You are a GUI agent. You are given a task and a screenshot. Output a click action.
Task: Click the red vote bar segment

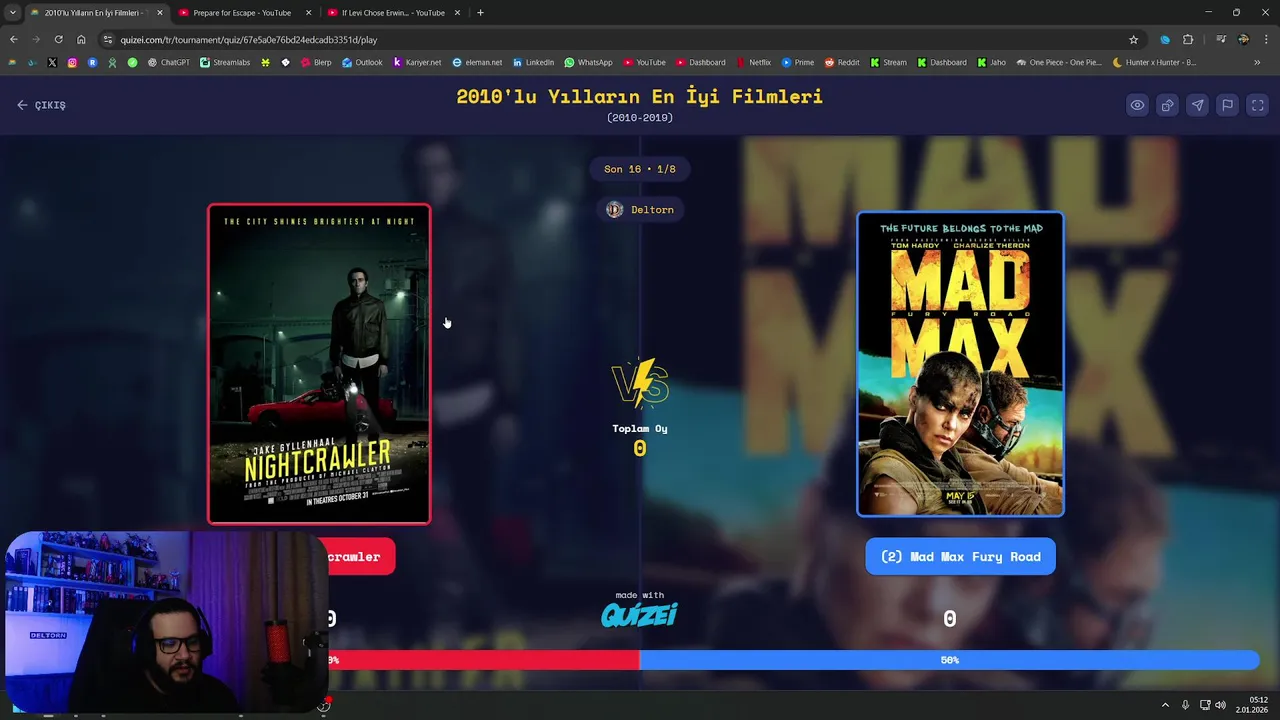tap(484, 660)
